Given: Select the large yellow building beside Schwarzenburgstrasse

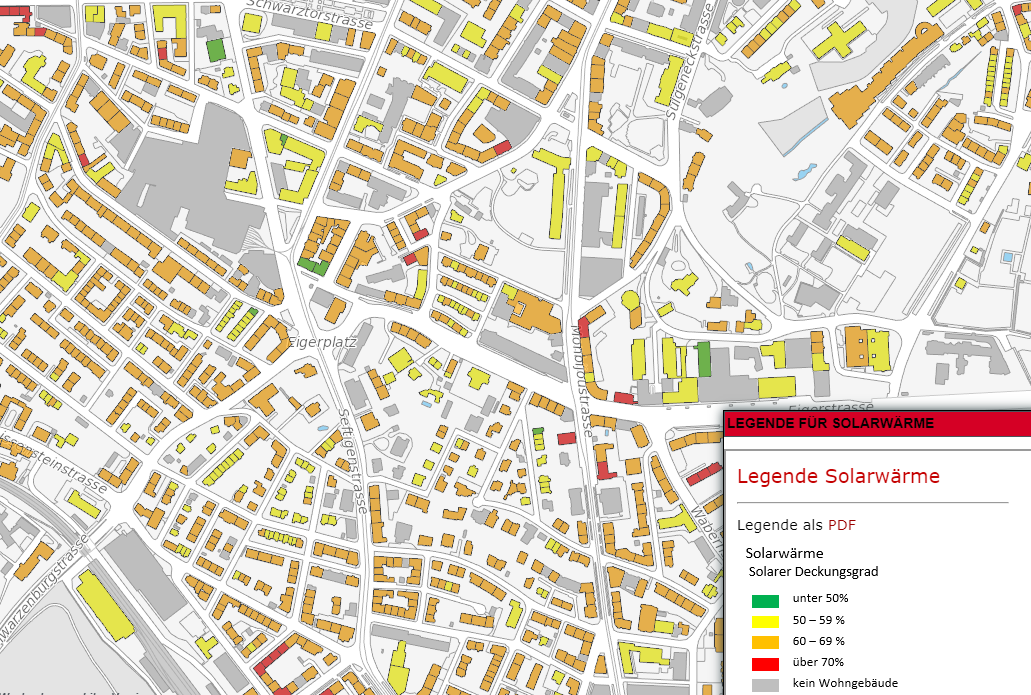Looking at the screenshot, I should click(105, 605).
